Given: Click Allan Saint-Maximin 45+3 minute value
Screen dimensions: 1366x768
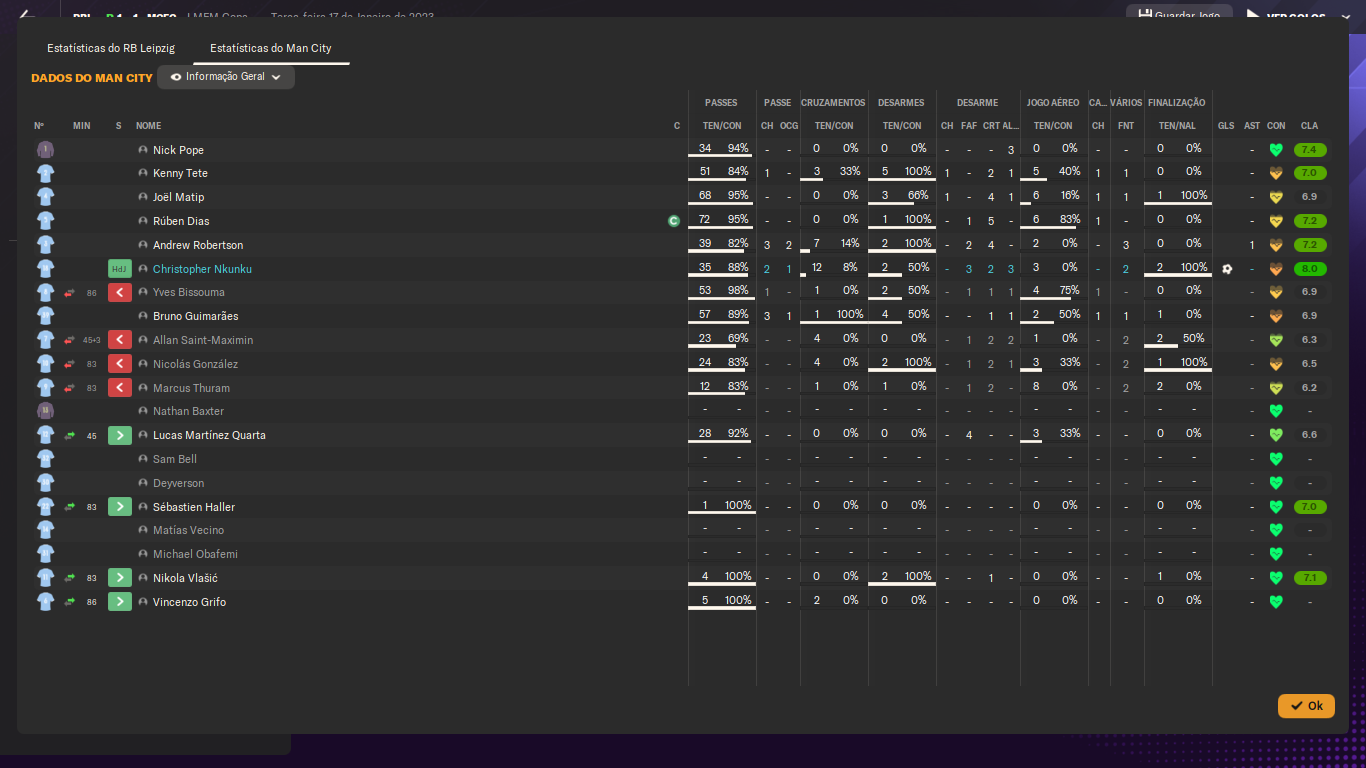Looking at the screenshot, I should click(x=91, y=340).
